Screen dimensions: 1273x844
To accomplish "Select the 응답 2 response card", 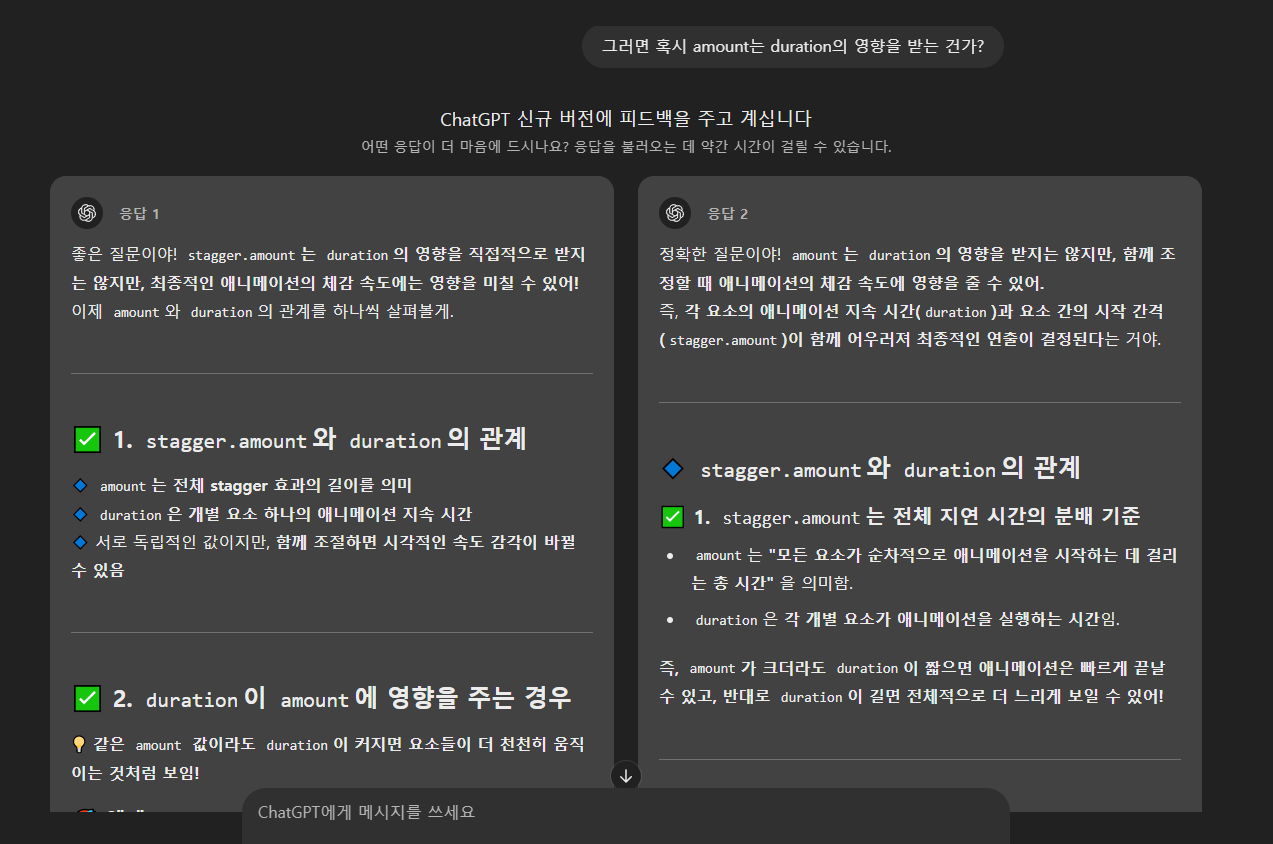I will [x=920, y=494].
